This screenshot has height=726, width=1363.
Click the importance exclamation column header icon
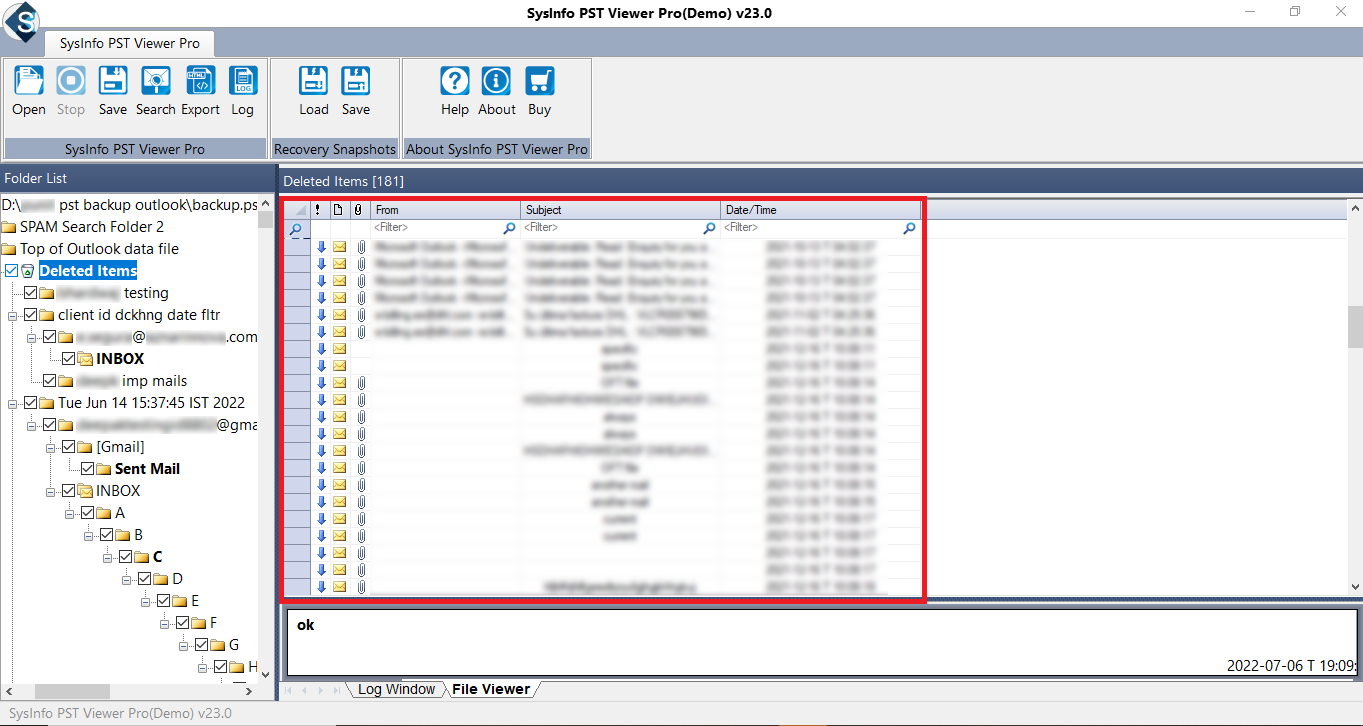click(x=318, y=210)
